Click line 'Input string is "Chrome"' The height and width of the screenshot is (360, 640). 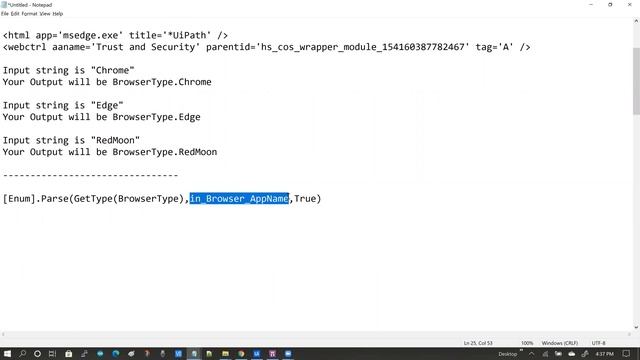[69, 70]
